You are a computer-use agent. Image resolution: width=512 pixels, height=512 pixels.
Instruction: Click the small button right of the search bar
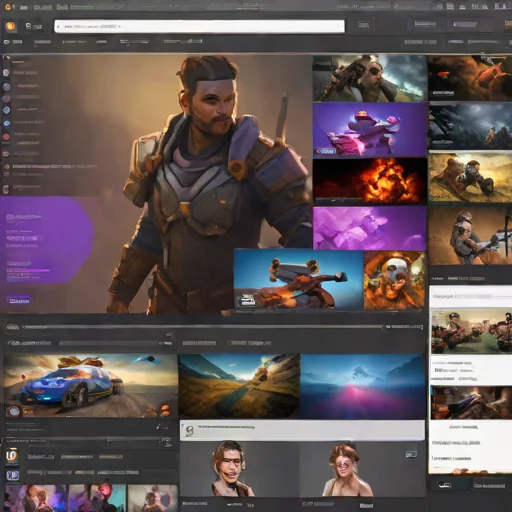(x=364, y=25)
